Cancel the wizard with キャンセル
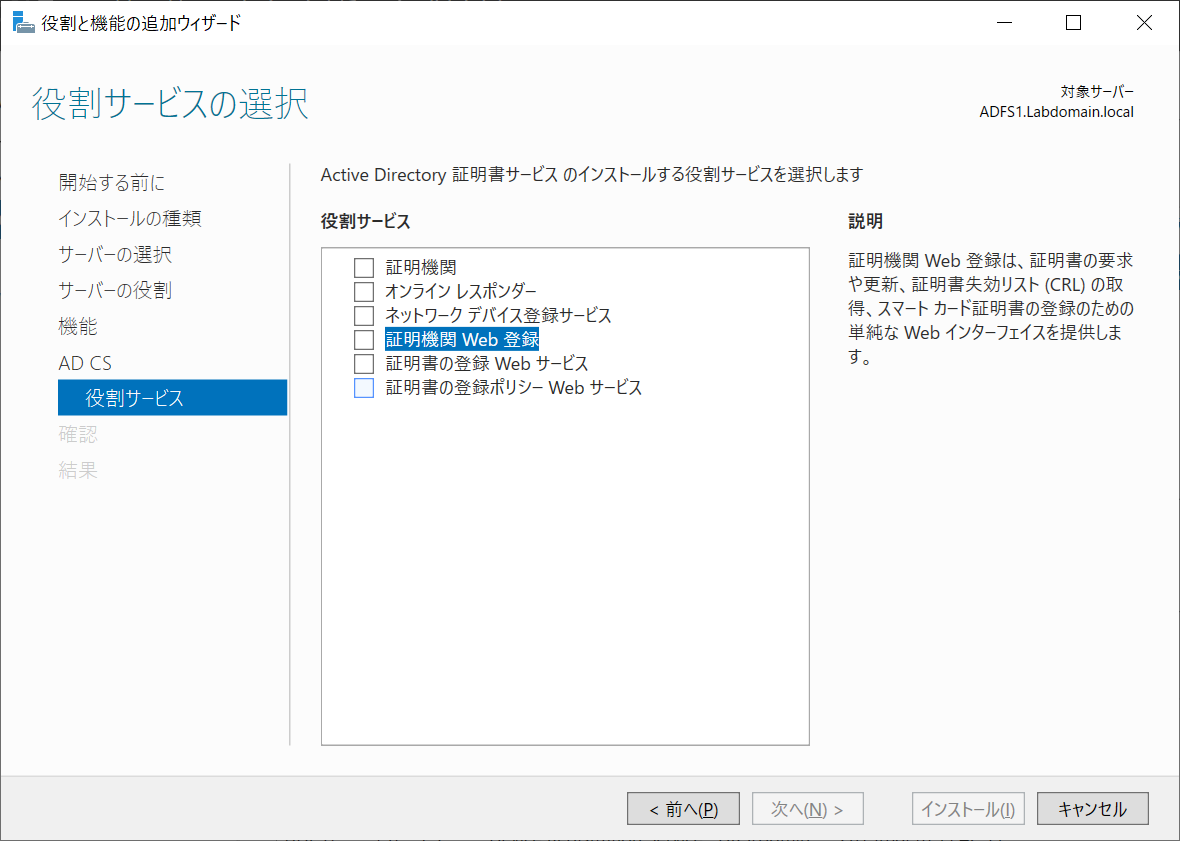 coord(1092,808)
